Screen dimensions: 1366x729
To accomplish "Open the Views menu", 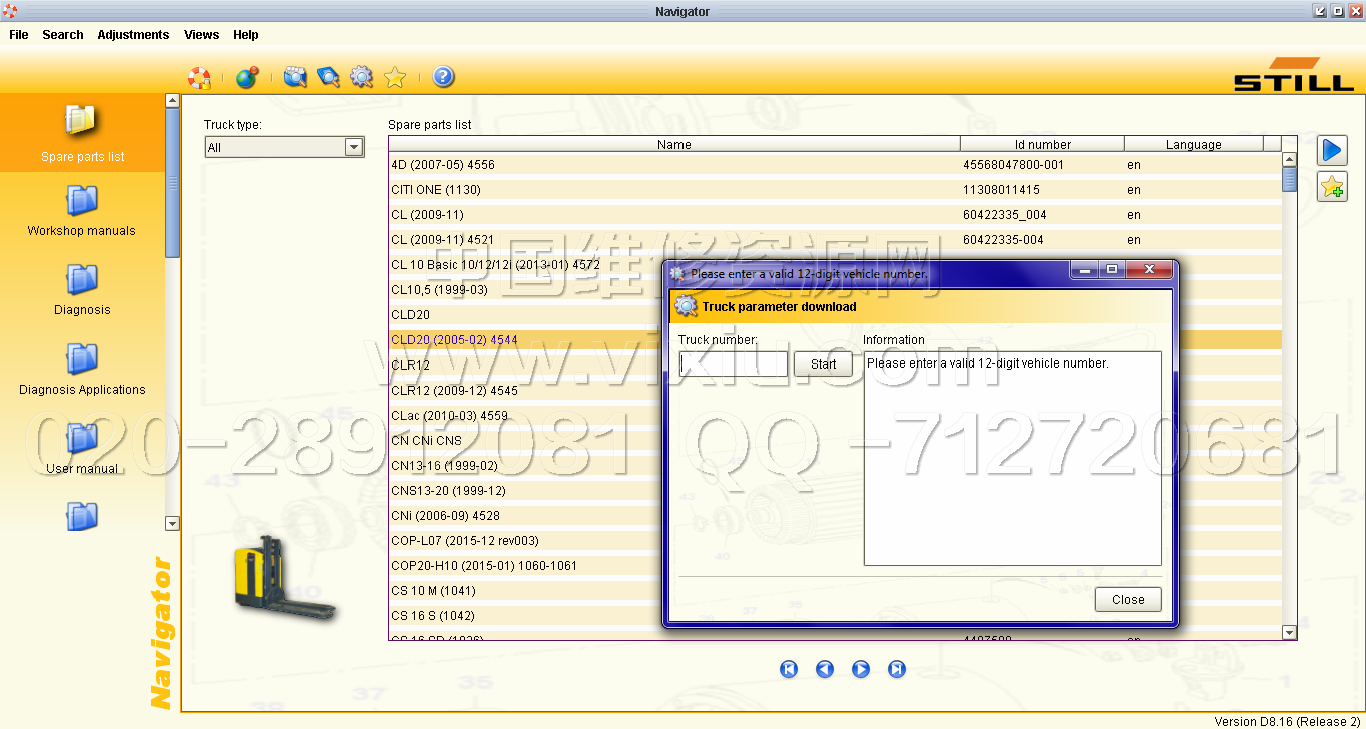I will (x=201, y=34).
